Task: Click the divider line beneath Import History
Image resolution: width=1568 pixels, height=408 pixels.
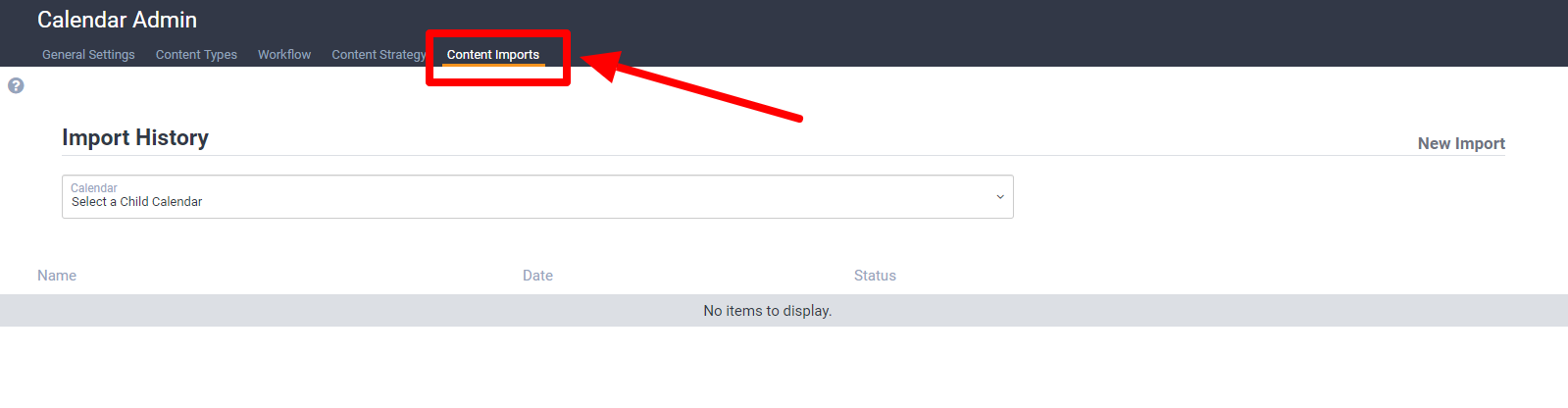Action: coord(784,155)
